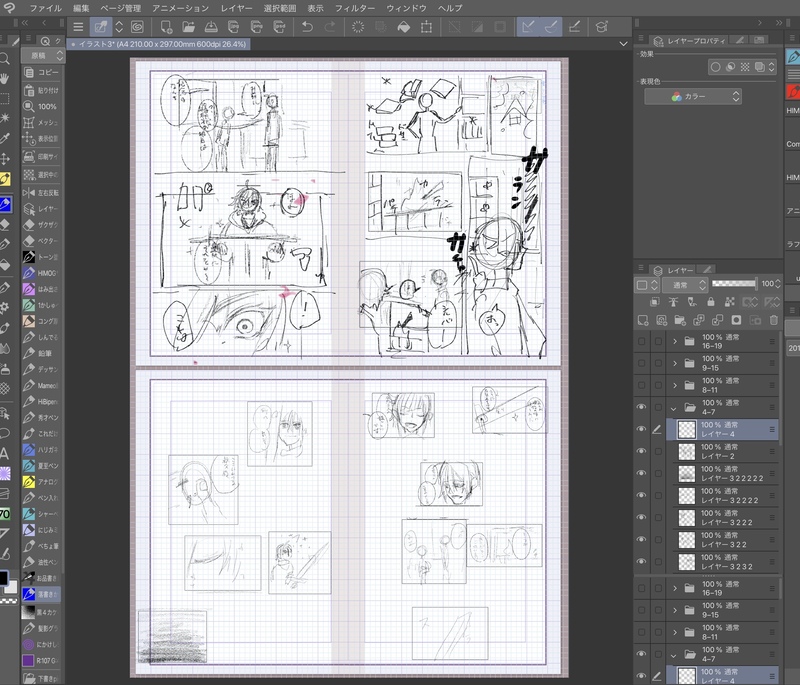This screenshot has width=800, height=685.
Task: Click the set as reference layer lighthouse icon
Action: tap(673, 302)
